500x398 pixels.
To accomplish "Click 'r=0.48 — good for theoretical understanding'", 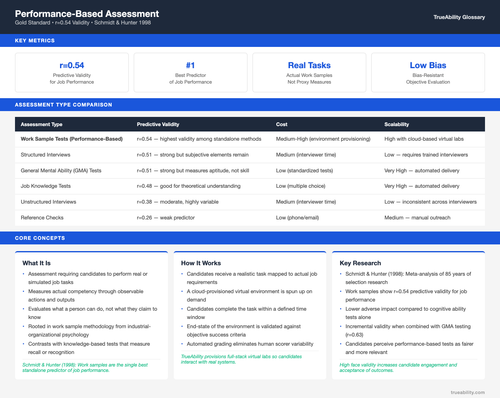I will [x=189, y=186].
